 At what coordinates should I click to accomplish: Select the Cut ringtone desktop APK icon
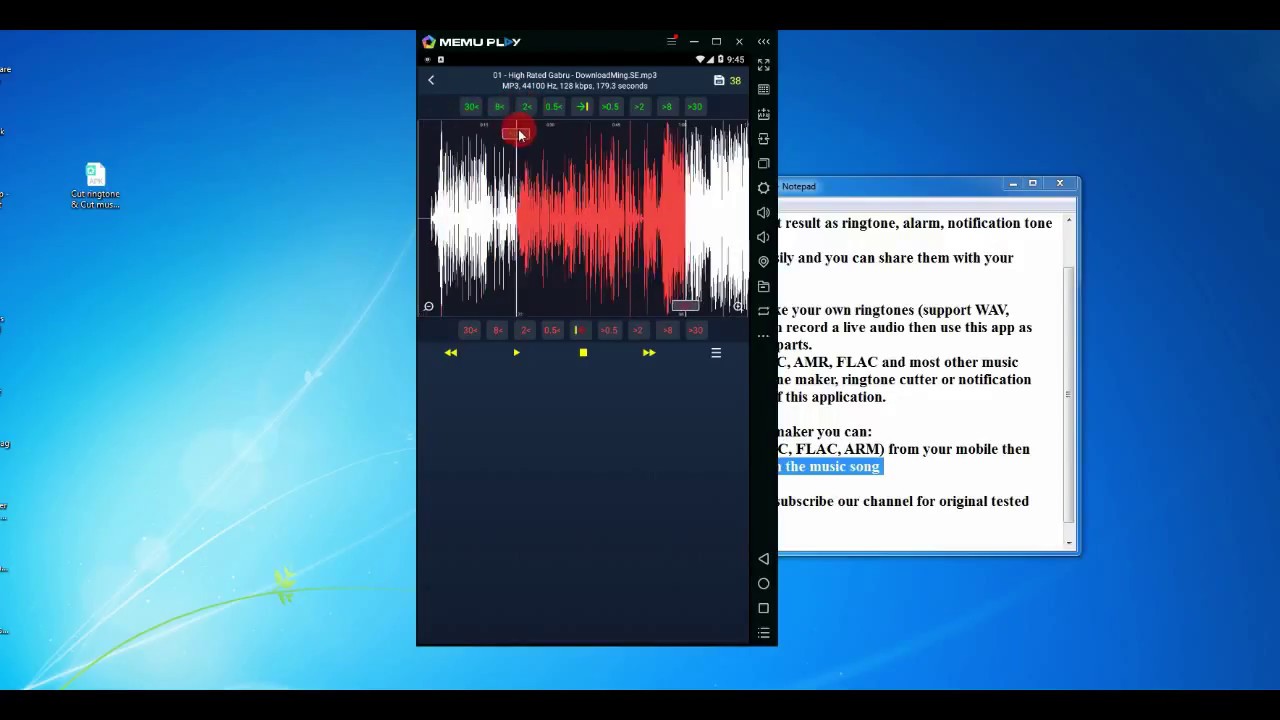95,186
